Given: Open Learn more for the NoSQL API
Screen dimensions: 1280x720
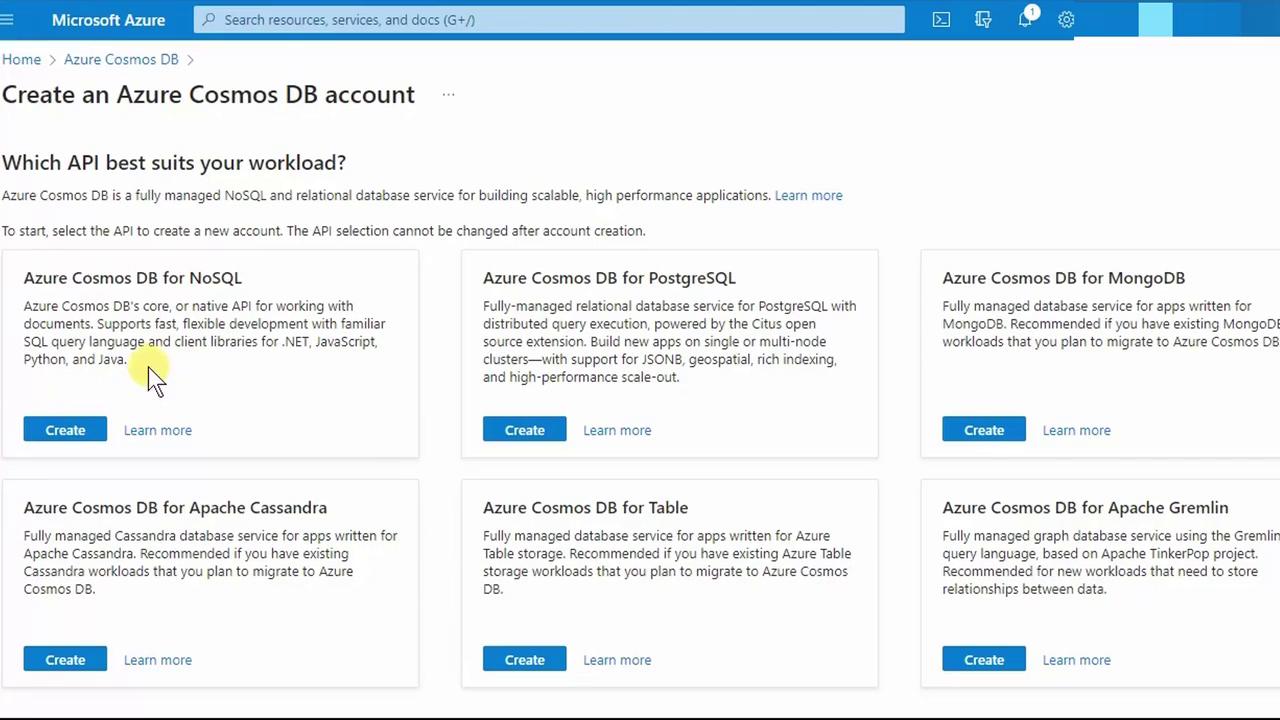Looking at the screenshot, I should coord(158,430).
